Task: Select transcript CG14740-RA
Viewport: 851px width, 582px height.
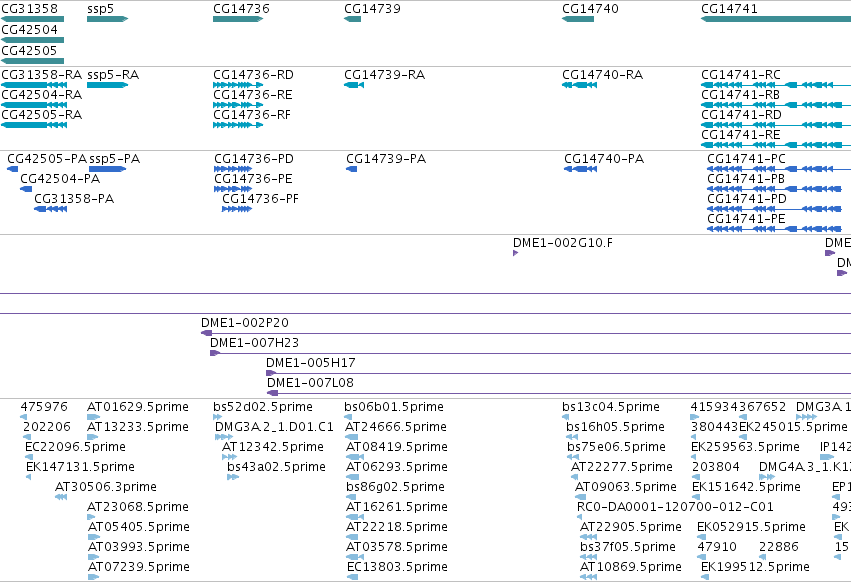Action: coord(580,85)
